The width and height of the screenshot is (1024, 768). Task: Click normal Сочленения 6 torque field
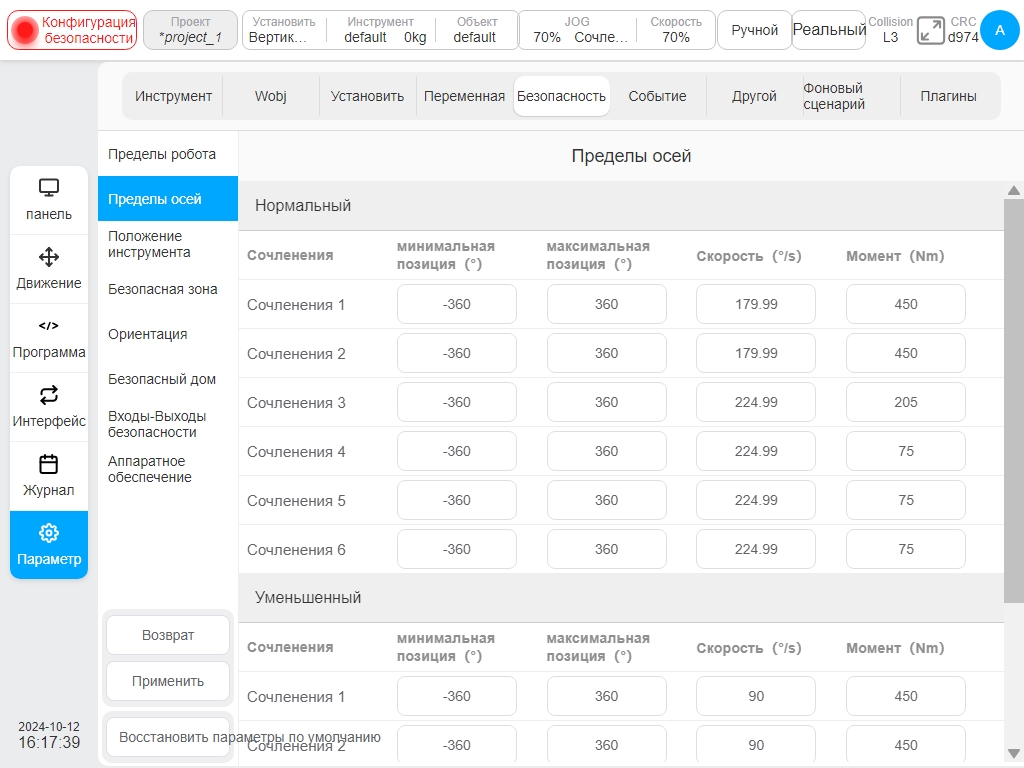pyautogui.click(x=906, y=549)
